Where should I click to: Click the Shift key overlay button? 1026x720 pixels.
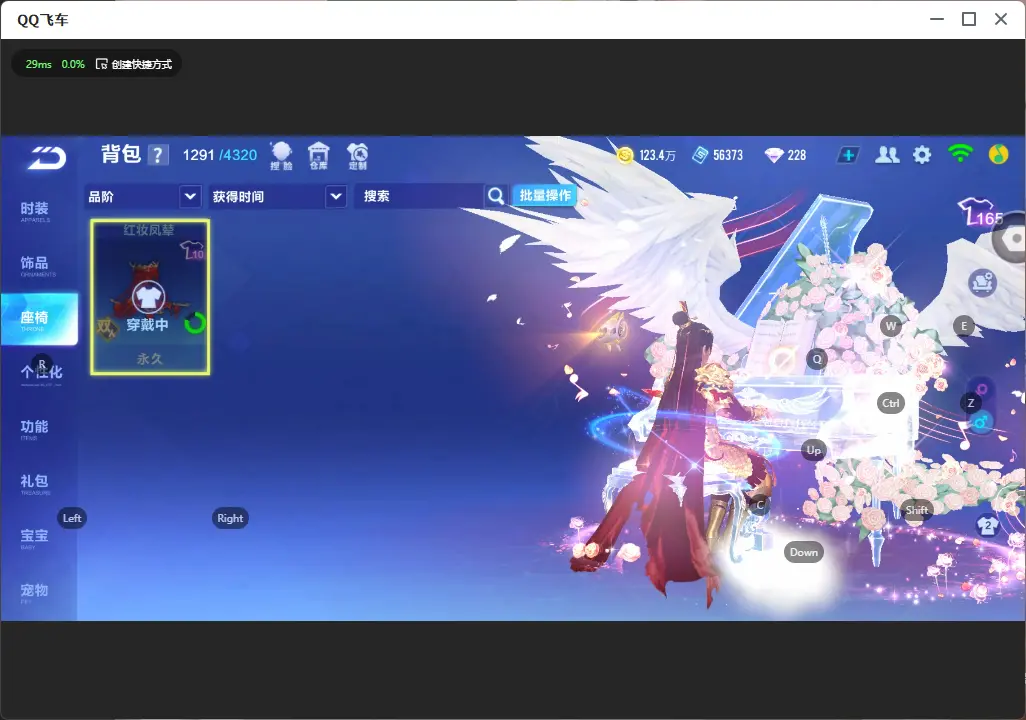[916, 510]
